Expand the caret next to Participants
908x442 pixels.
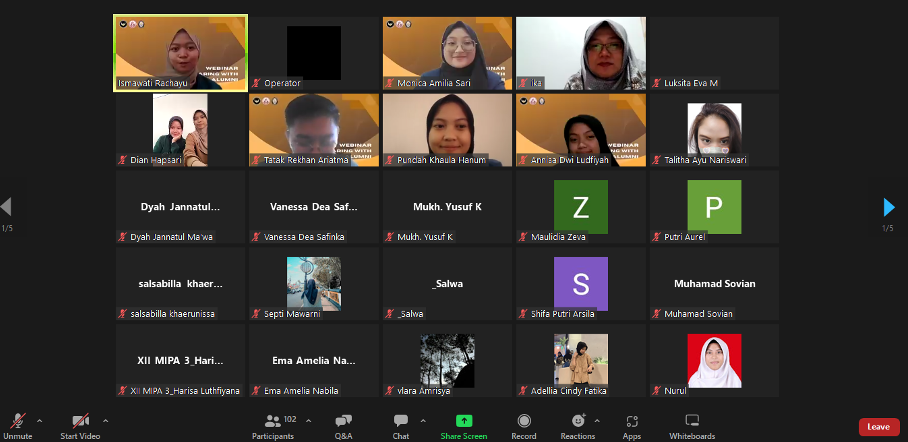coord(308,420)
